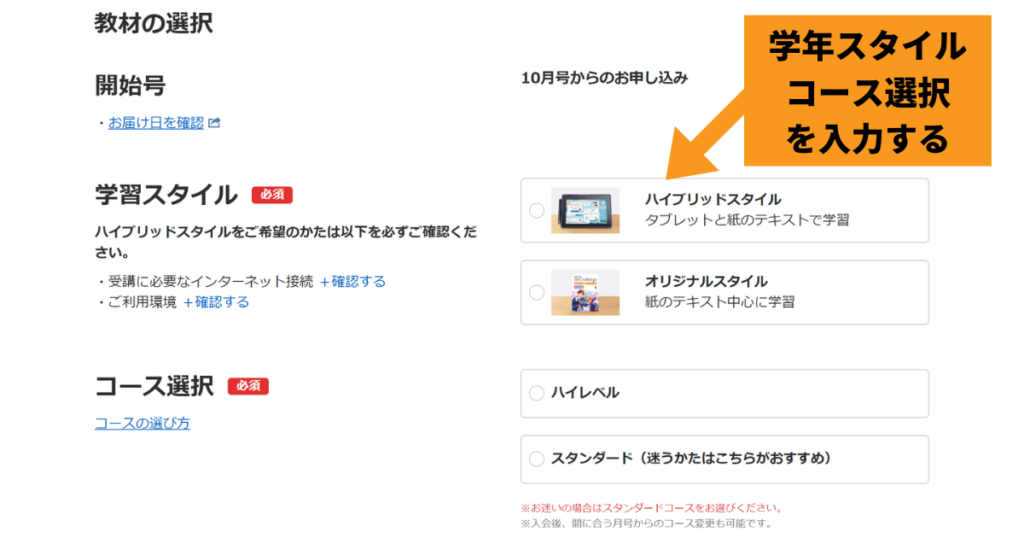Click the textbook thumbnail for オリジナルスタイル

pyautogui.click(x=585, y=293)
